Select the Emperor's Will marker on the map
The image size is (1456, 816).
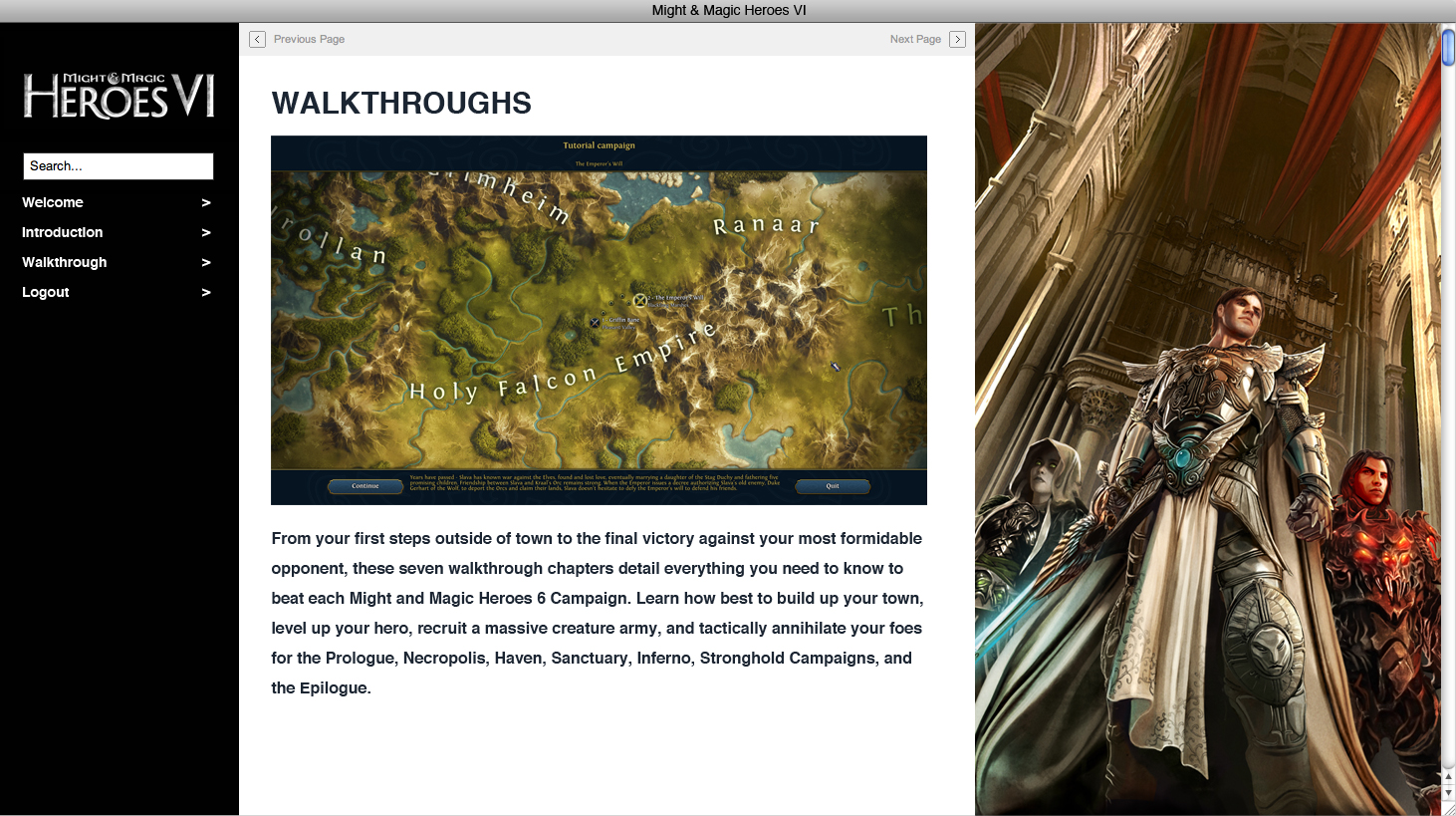point(639,300)
